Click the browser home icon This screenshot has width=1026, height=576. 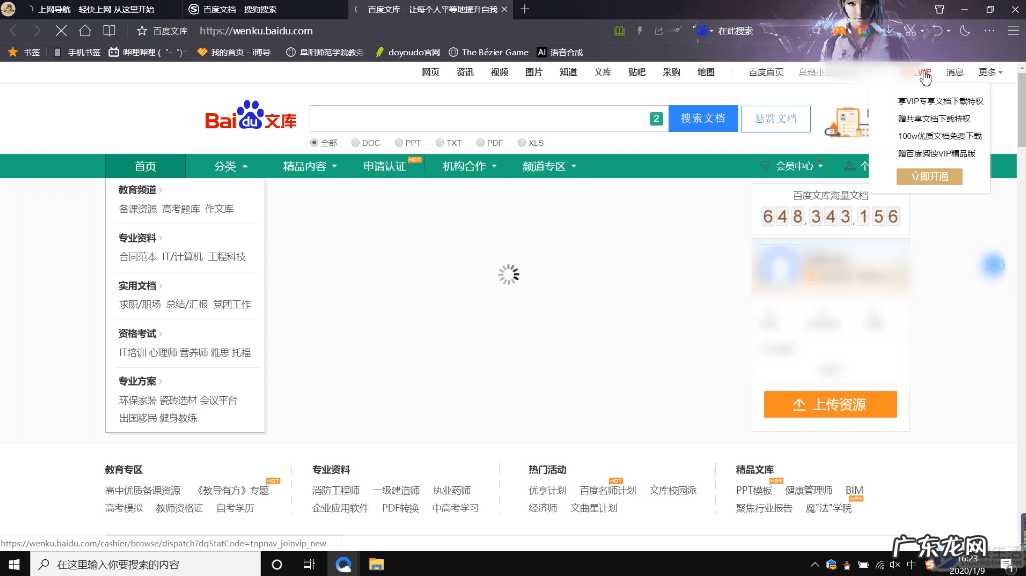[x=85, y=31]
